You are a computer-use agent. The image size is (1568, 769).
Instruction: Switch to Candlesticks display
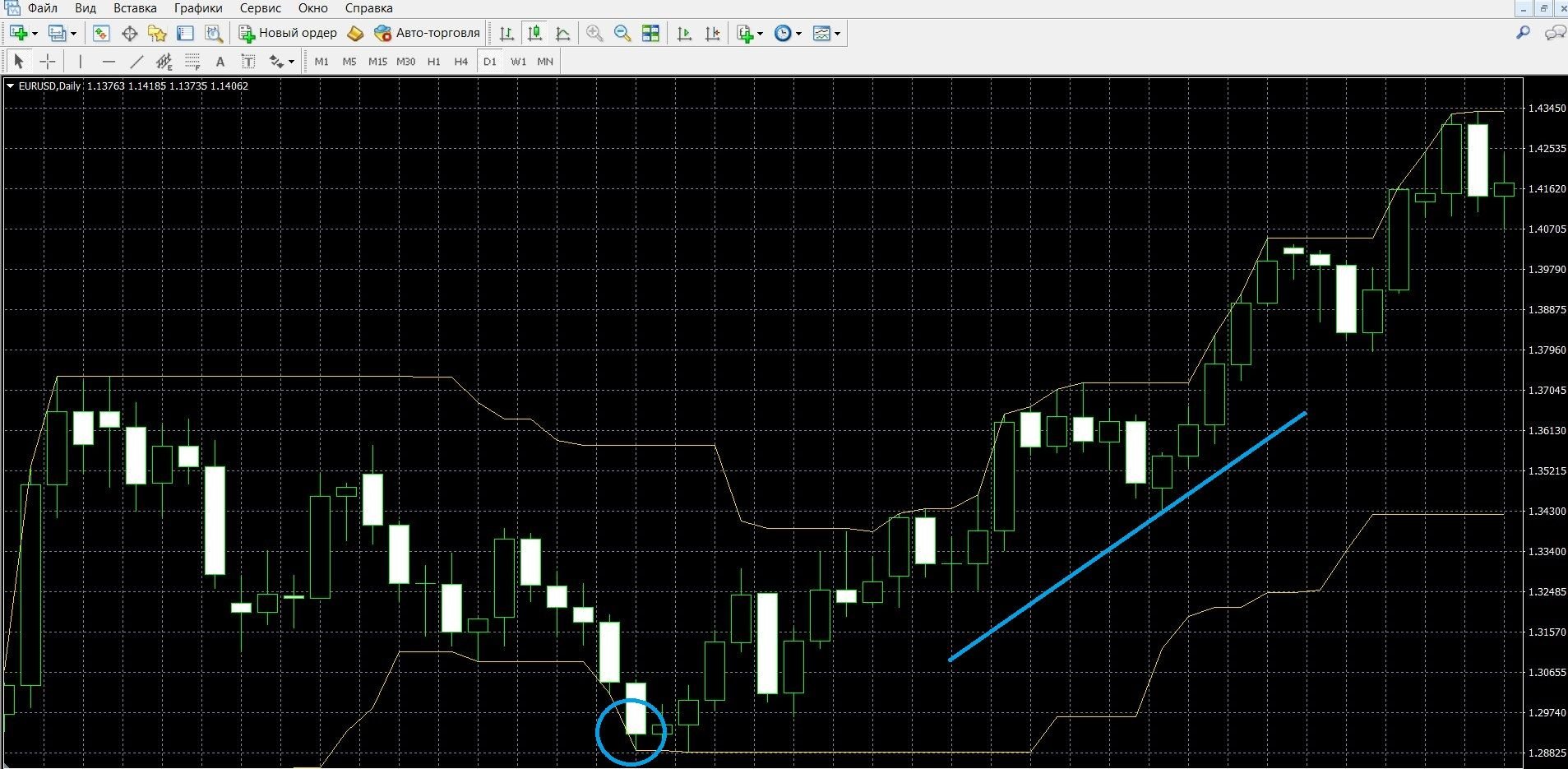pyautogui.click(x=534, y=34)
